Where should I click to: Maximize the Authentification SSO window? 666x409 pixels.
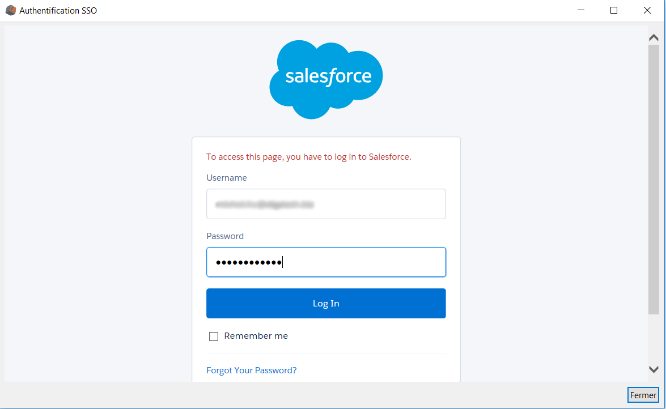click(613, 10)
